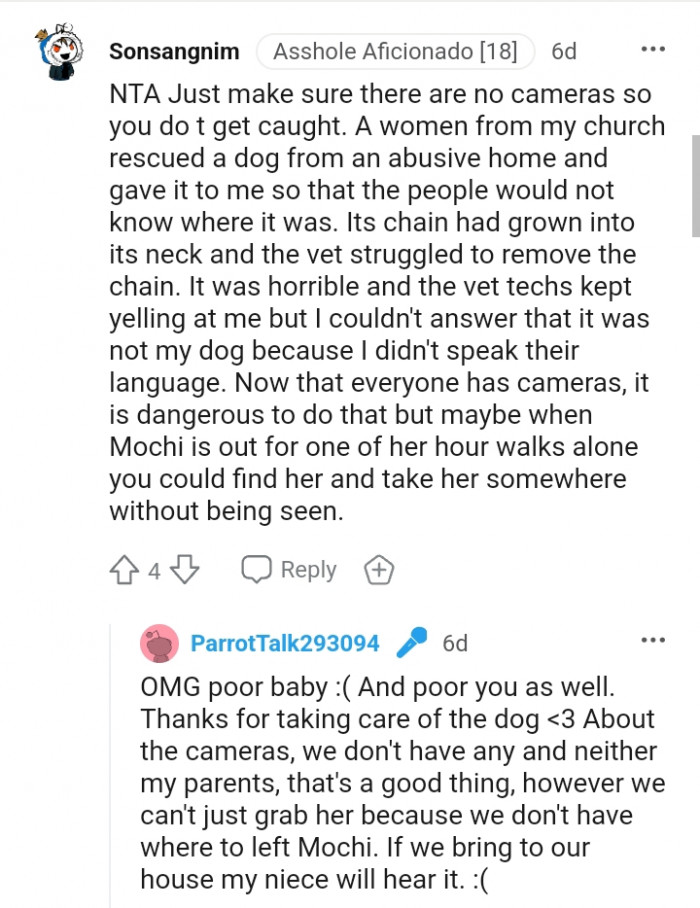Click the speech bubble icon beside Reply

257,570
